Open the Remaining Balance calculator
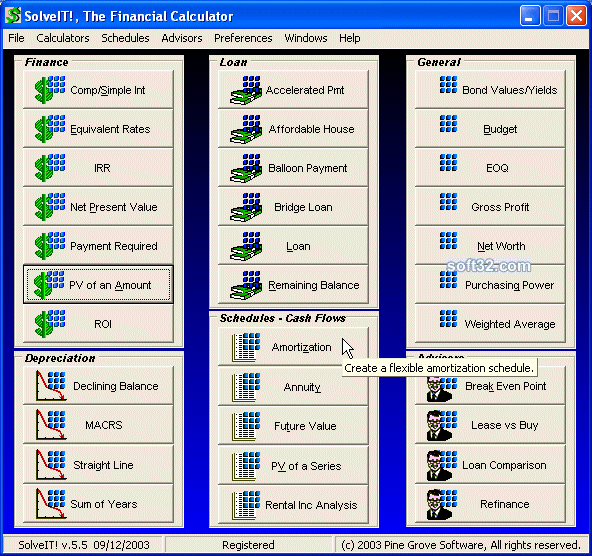Image resolution: width=592 pixels, height=556 pixels. [293, 285]
